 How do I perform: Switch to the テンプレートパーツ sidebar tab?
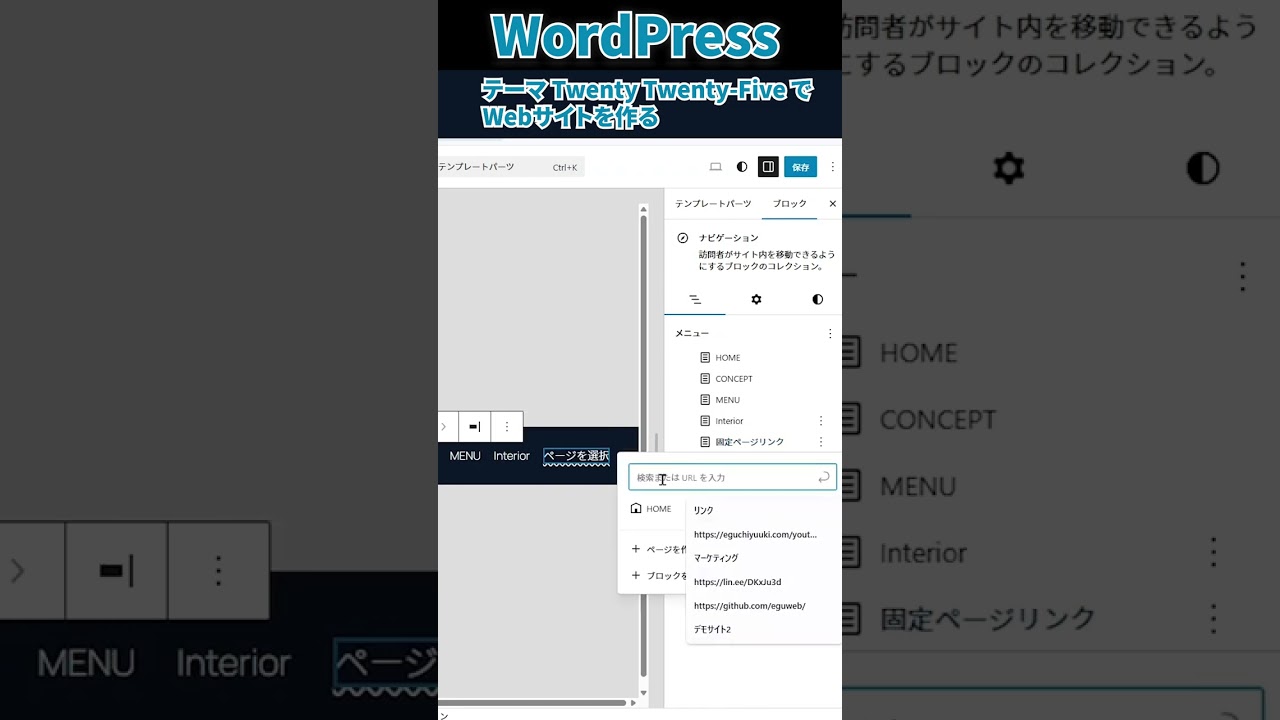click(x=713, y=204)
